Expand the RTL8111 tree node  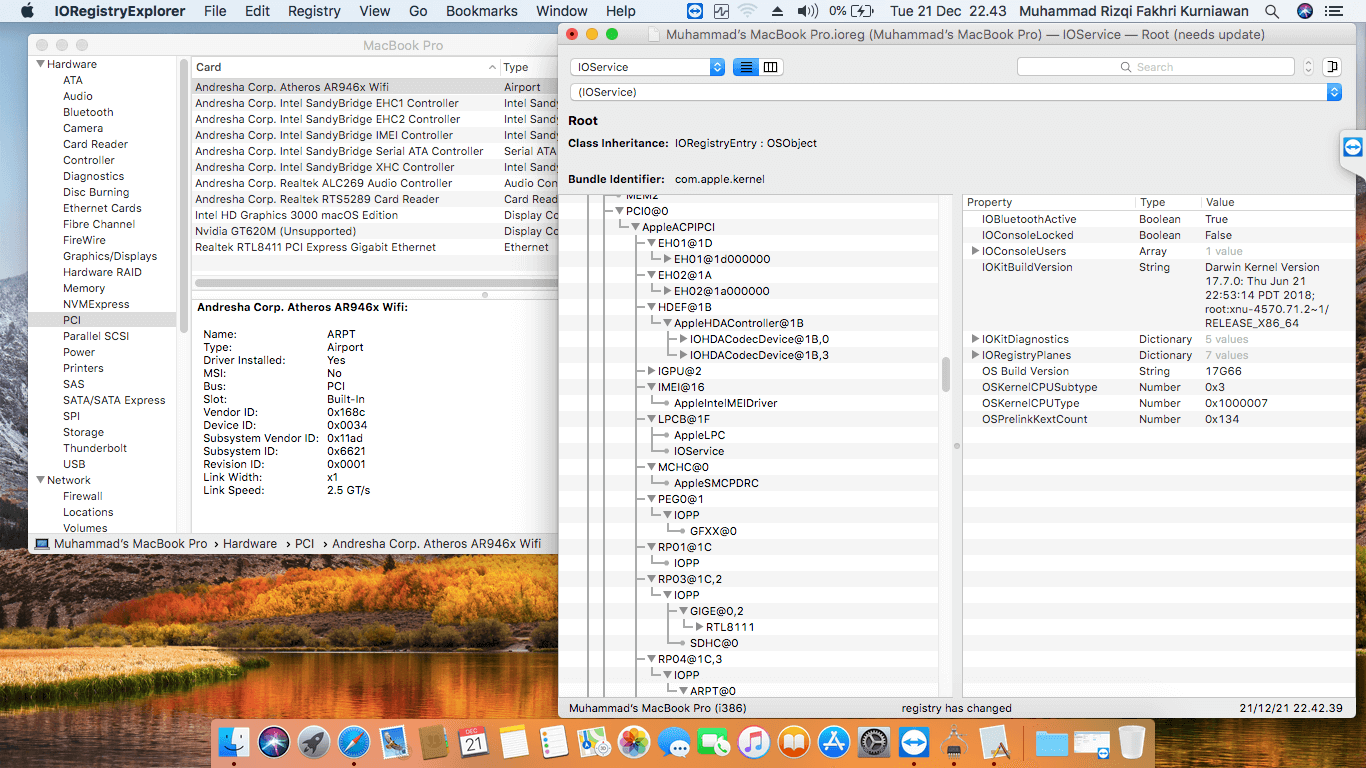(699, 627)
